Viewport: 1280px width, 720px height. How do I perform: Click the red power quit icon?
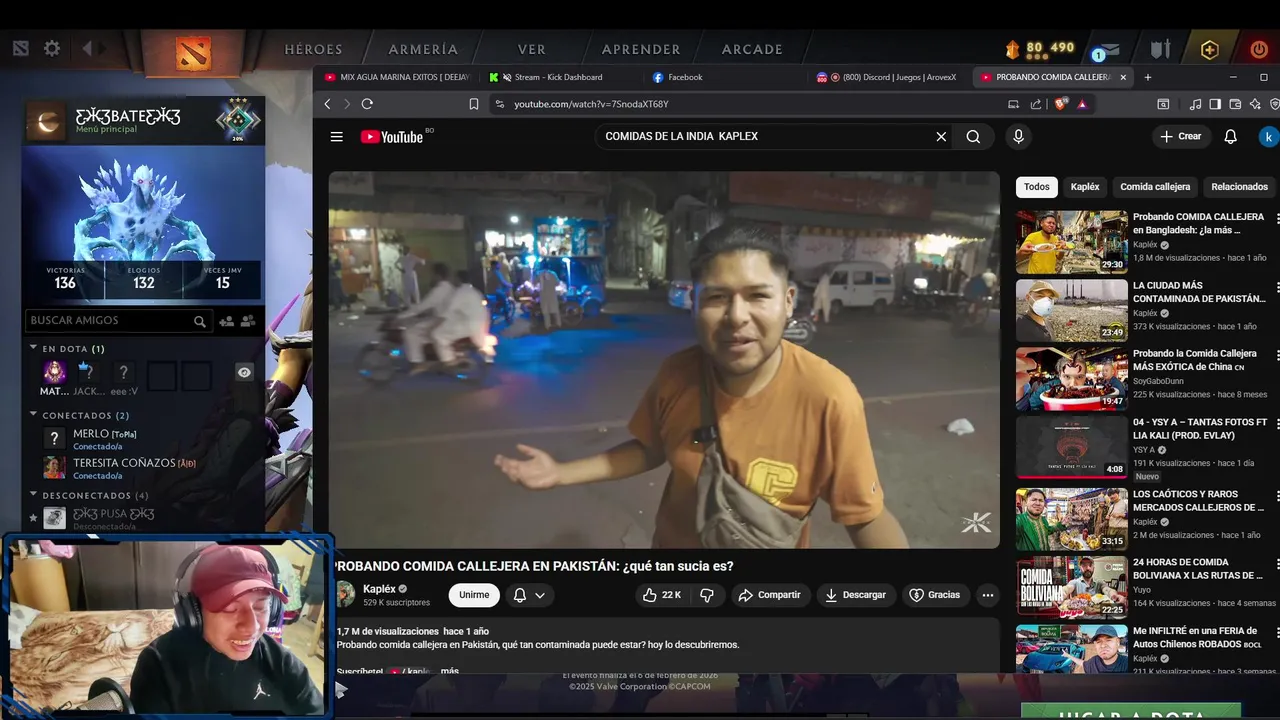[1259, 49]
